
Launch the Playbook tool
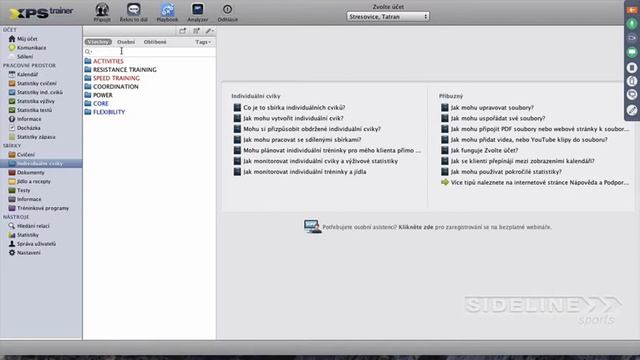[x=167, y=12]
